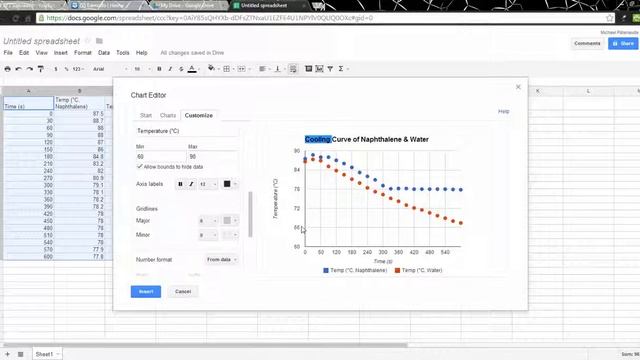Select the Customize tab in Chart Editor
The width and height of the screenshot is (640, 360).
click(x=199, y=116)
